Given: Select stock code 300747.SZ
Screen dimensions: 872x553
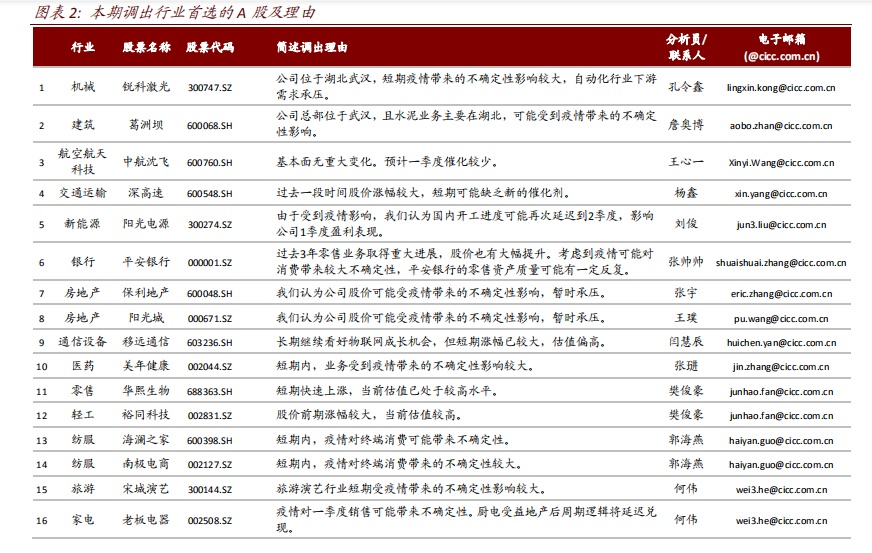Looking at the screenshot, I should click(x=210, y=88).
